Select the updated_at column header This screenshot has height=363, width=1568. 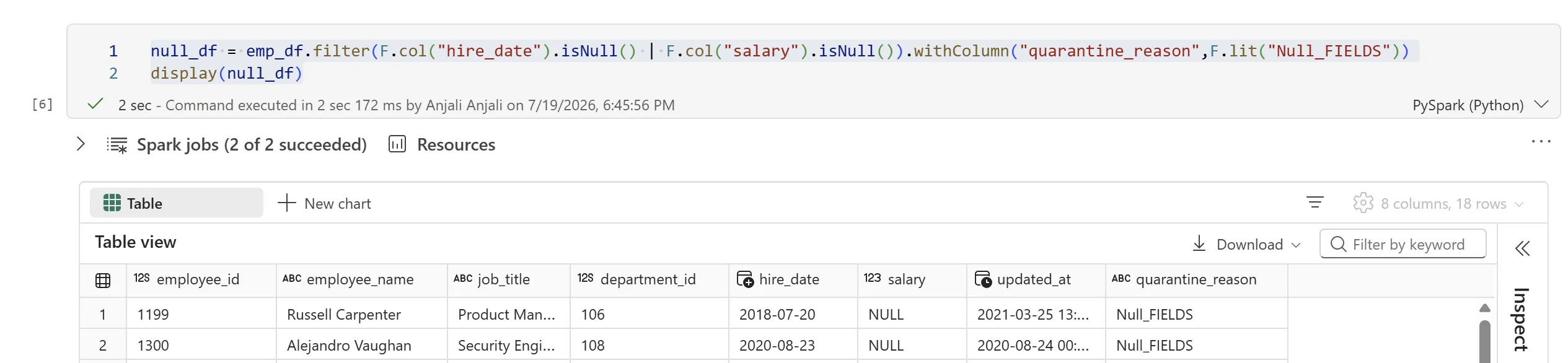click(x=1036, y=279)
